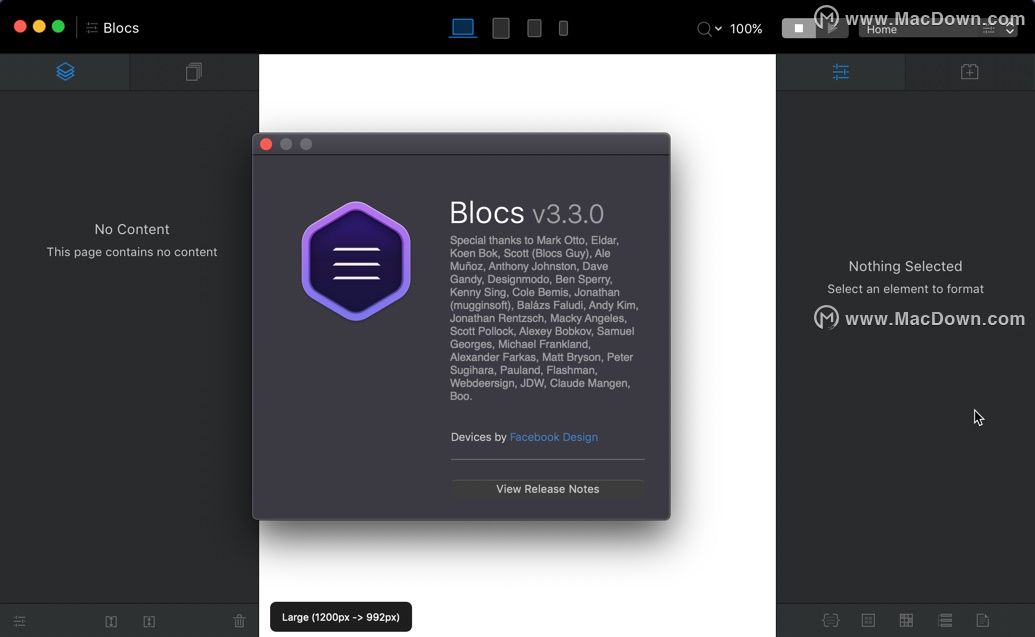Click the vertical-arrows box icon in left footer
Screen dimensions: 1035x637
(149, 621)
